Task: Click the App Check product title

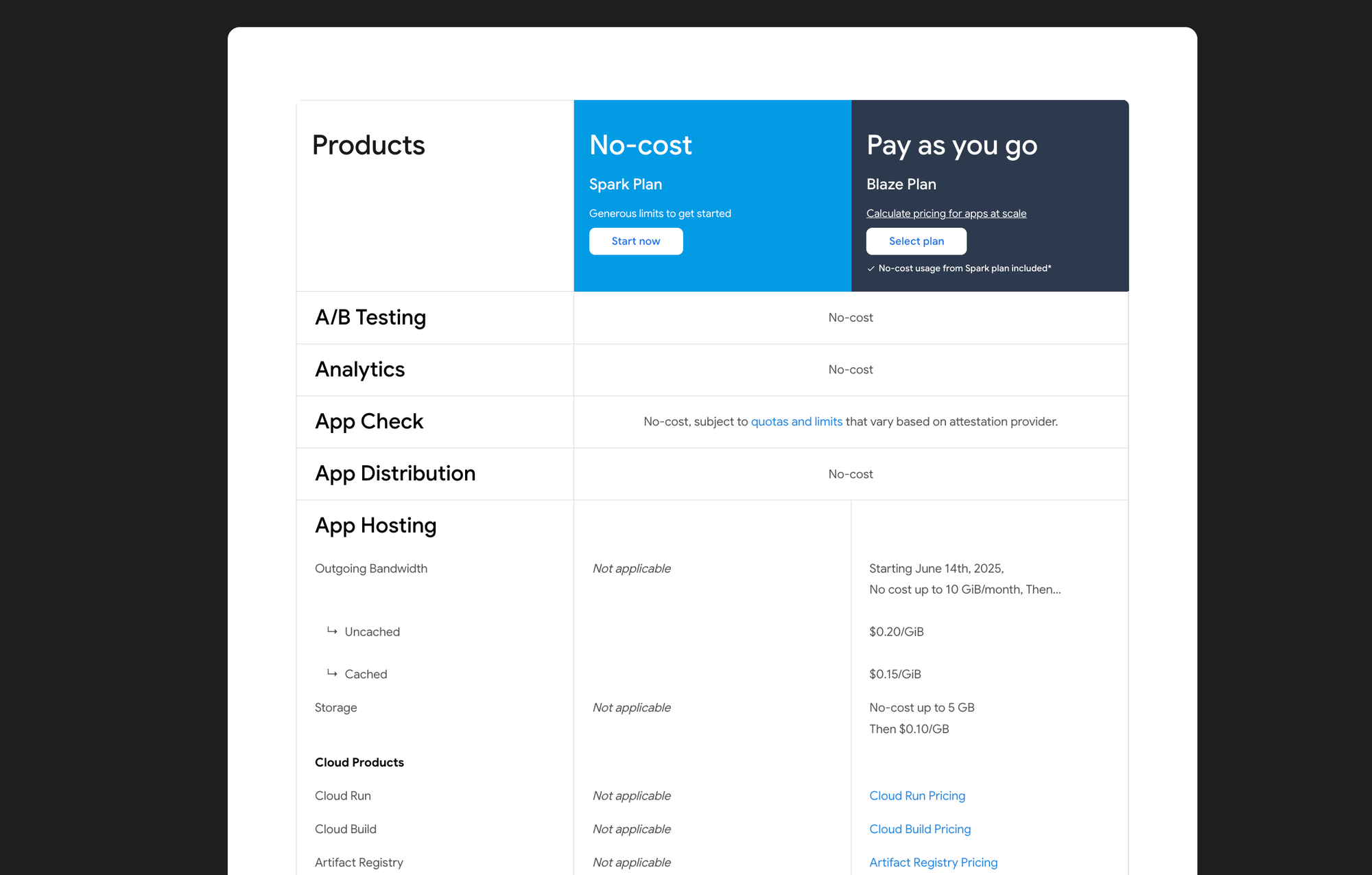Action: click(x=368, y=421)
